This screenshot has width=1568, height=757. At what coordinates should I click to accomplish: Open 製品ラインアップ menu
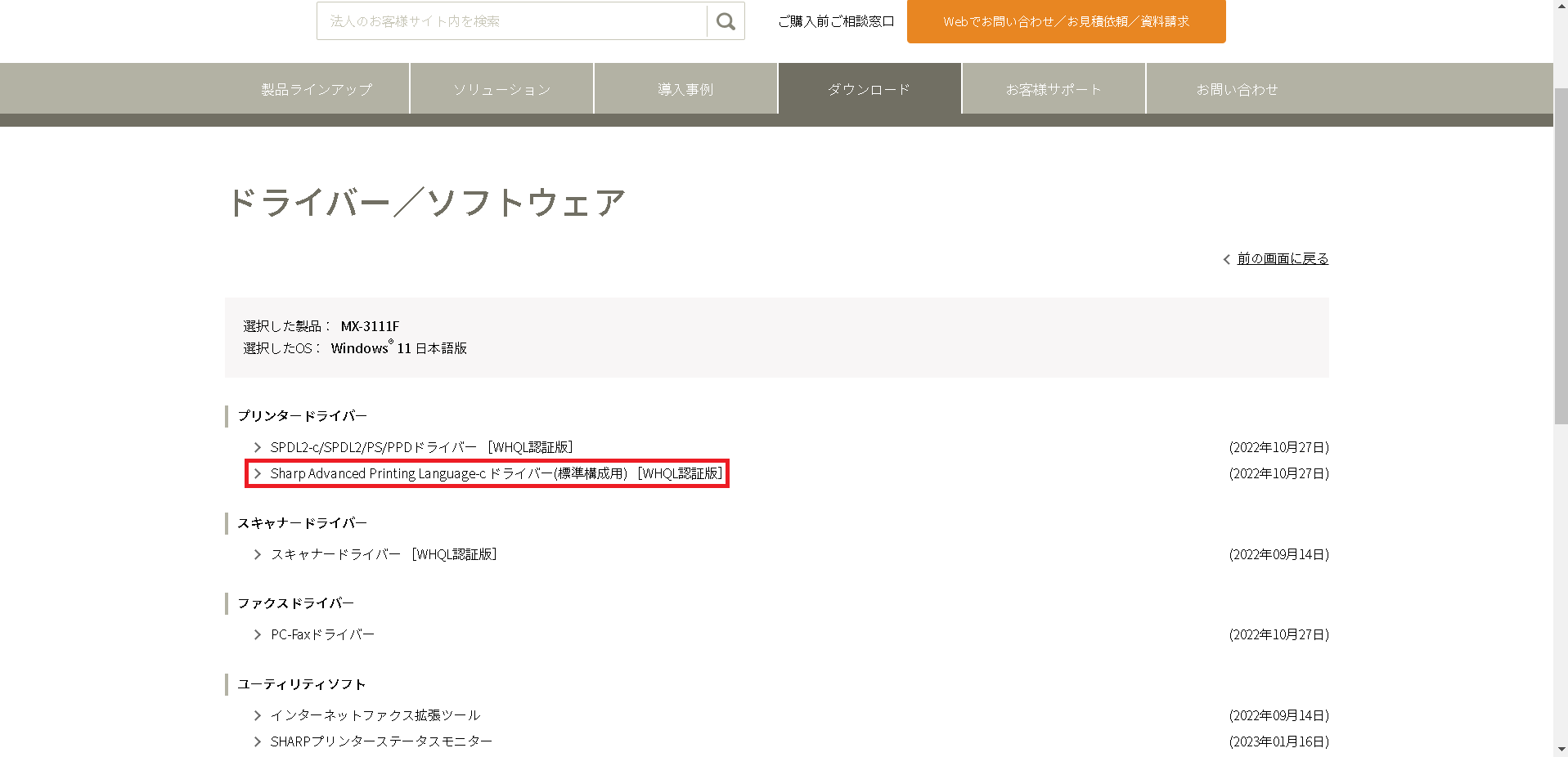(317, 89)
